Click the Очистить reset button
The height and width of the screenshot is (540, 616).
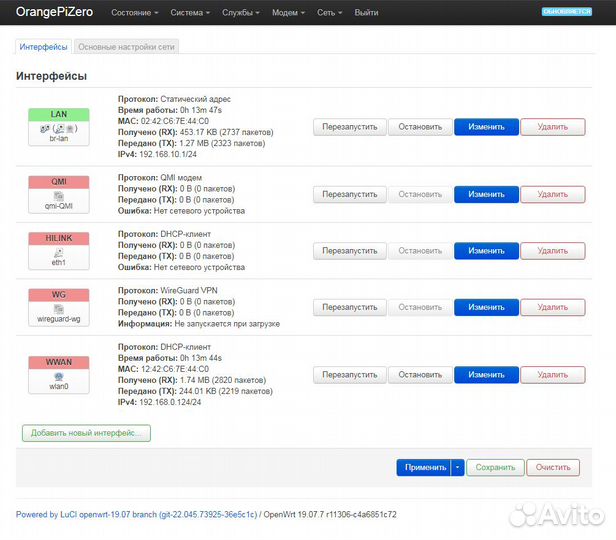tap(553, 468)
